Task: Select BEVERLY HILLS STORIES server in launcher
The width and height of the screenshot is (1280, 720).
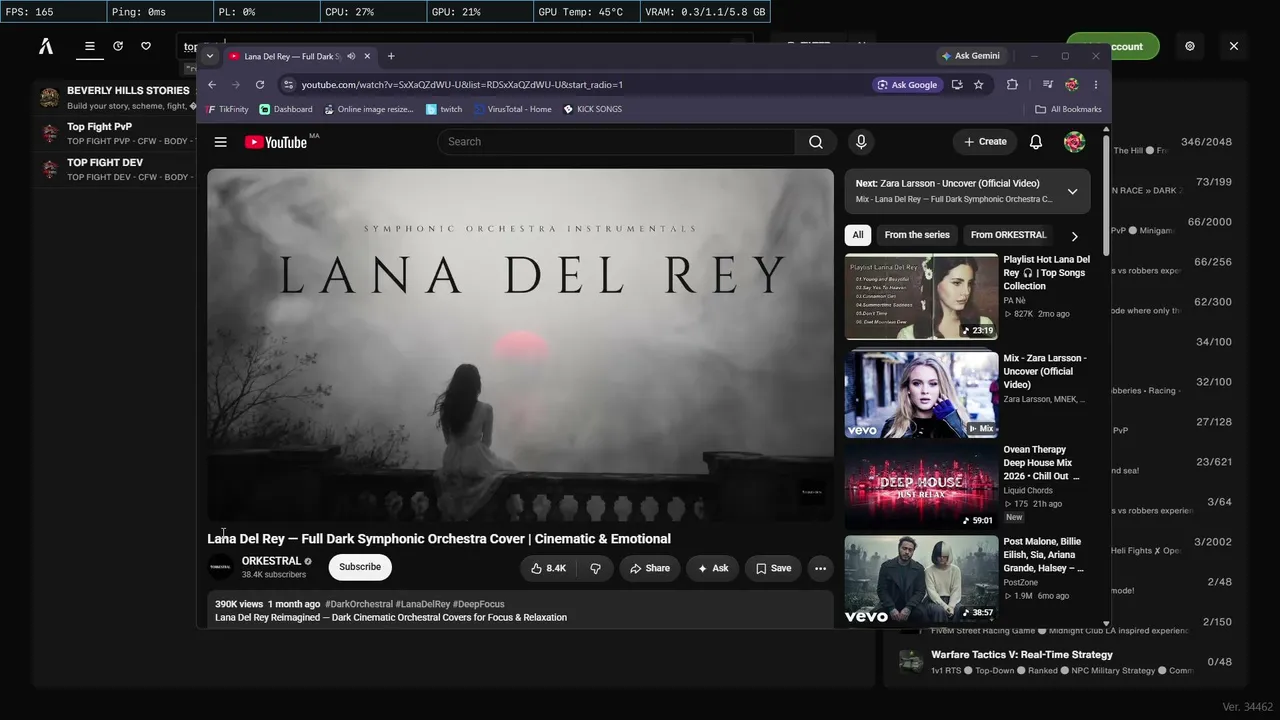Action: point(117,97)
